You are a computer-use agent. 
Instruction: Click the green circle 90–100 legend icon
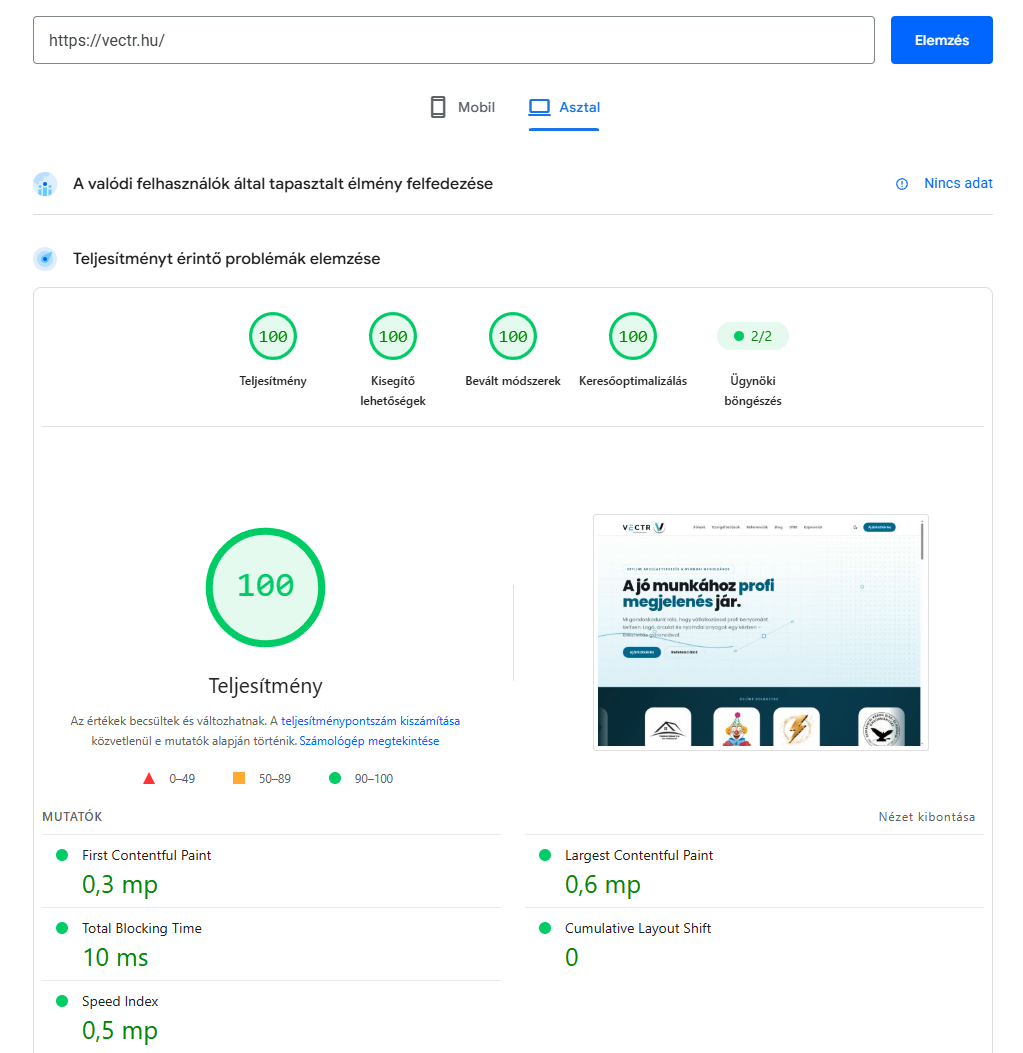coord(335,778)
